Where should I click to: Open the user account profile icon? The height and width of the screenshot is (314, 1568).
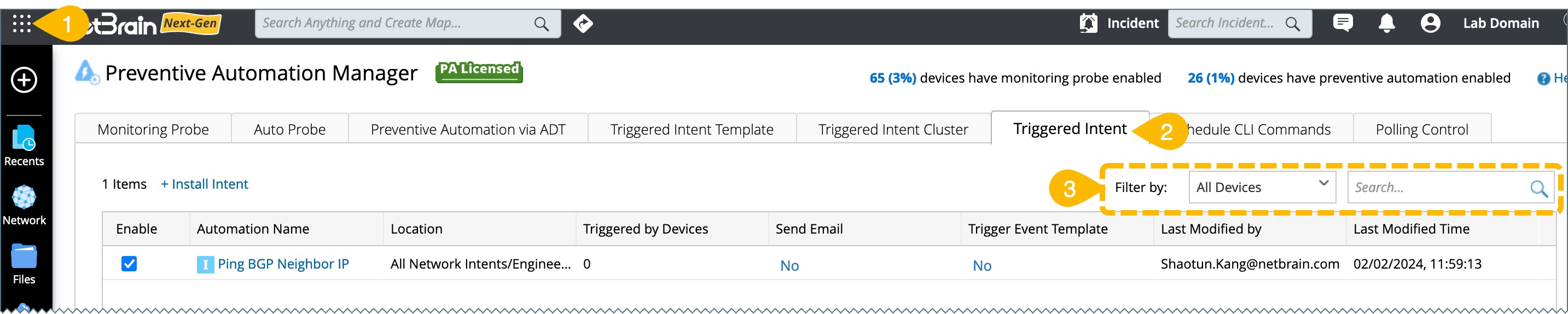coord(1431,23)
